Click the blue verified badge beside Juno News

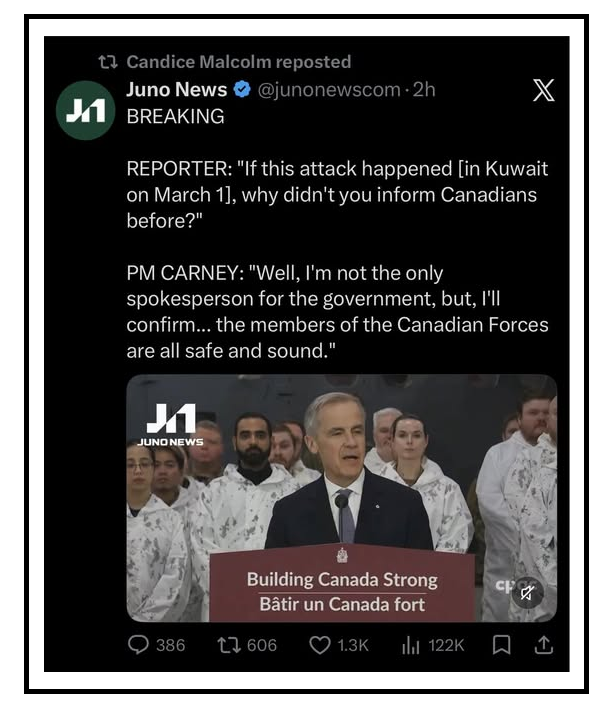point(242,90)
